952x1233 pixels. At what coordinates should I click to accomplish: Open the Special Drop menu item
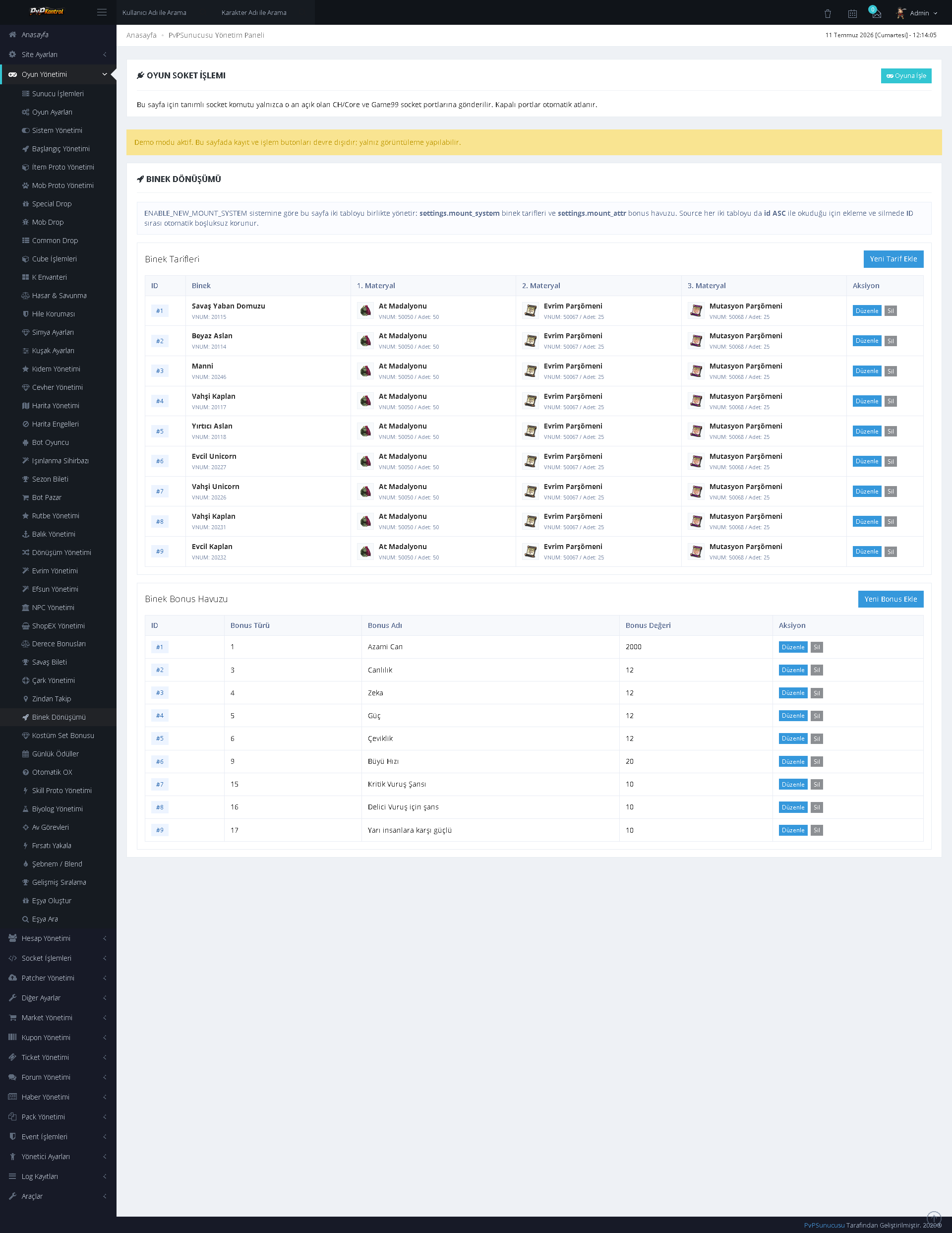click(x=52, y=204)
